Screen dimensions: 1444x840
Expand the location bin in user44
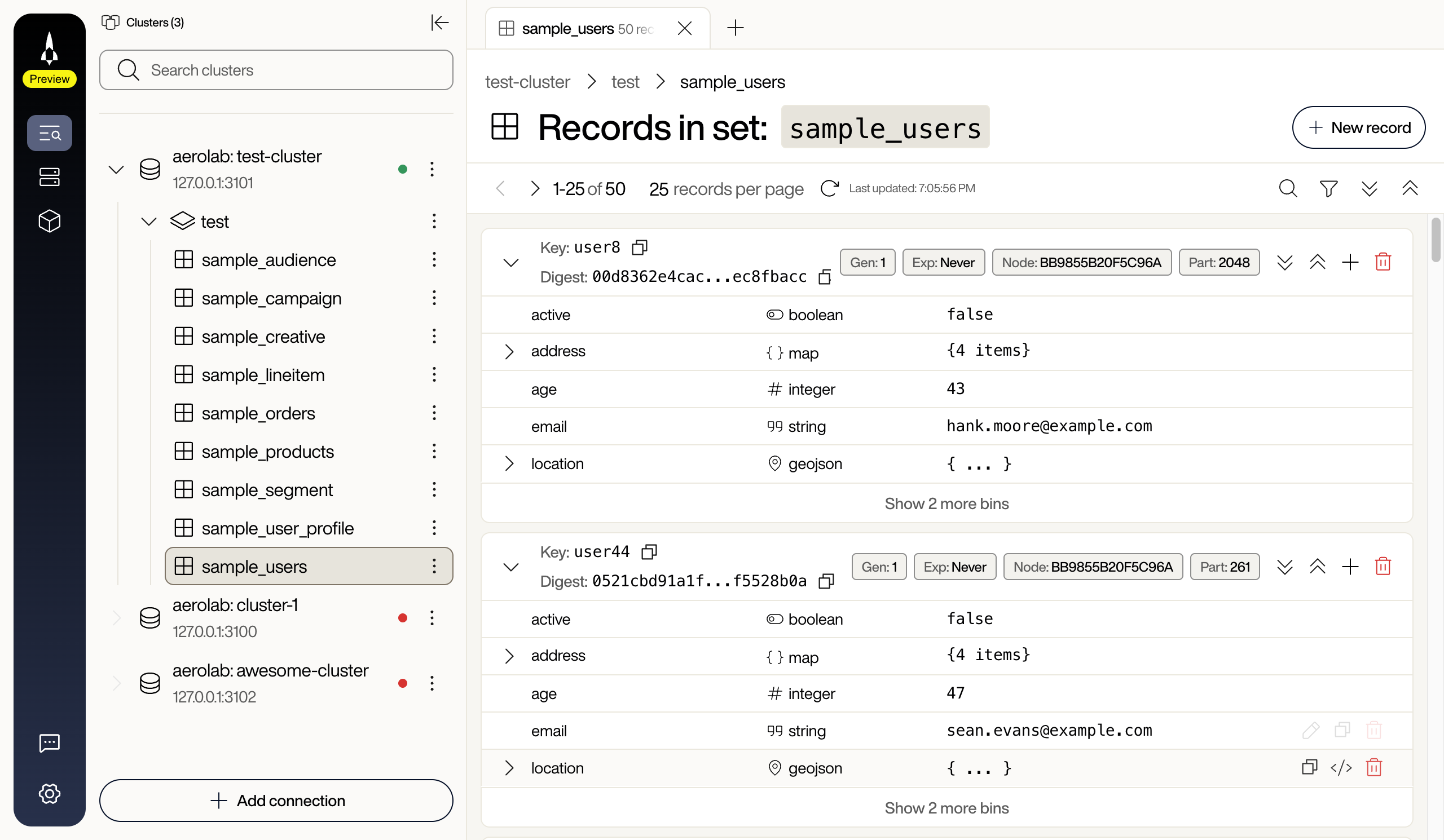click(x=509, y=768)
